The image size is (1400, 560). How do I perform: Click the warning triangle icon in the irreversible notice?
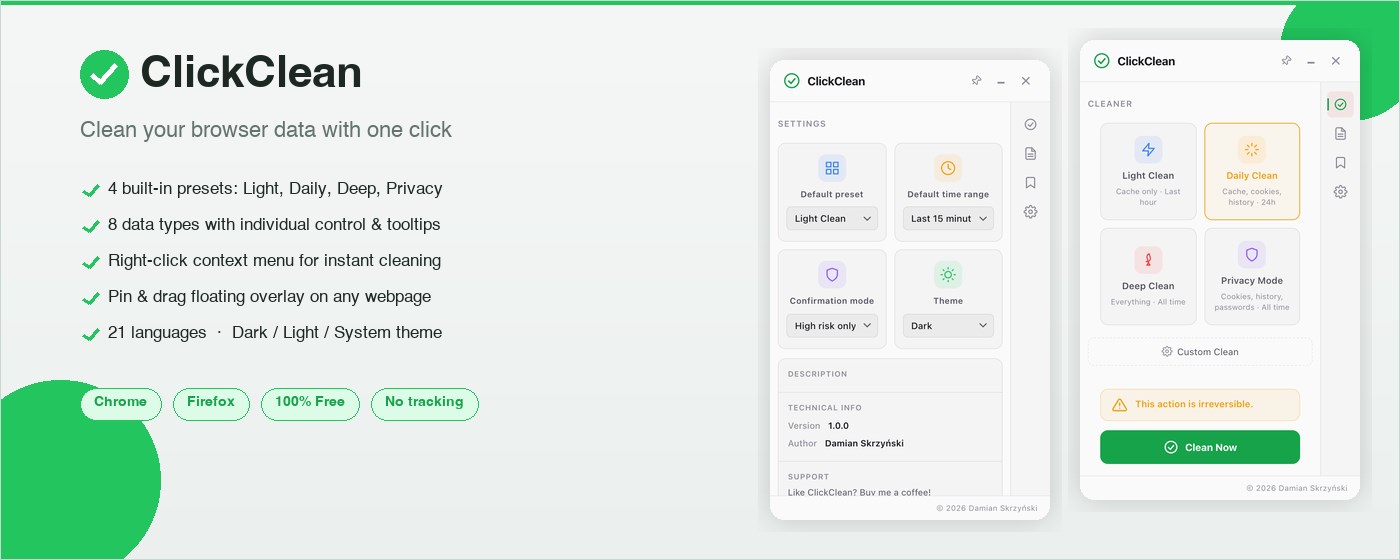(x=1119, y=405)
